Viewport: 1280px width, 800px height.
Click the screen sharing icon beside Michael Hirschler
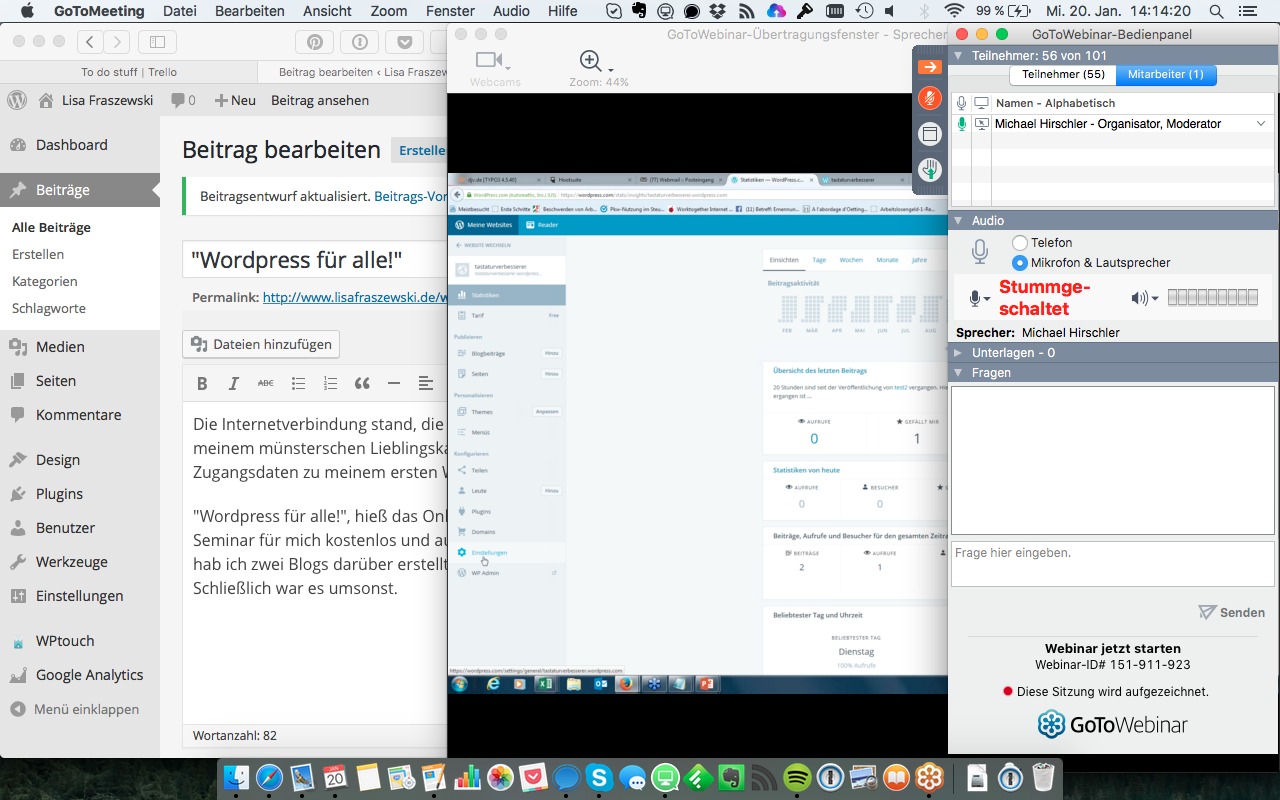point(982,124)
